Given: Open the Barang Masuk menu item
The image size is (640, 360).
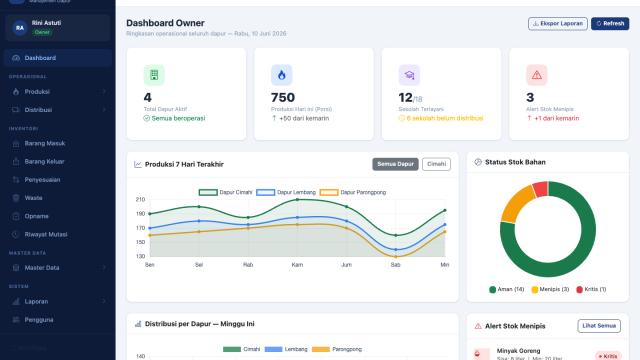Looking at the screenshot, I should tap(58, 144).
